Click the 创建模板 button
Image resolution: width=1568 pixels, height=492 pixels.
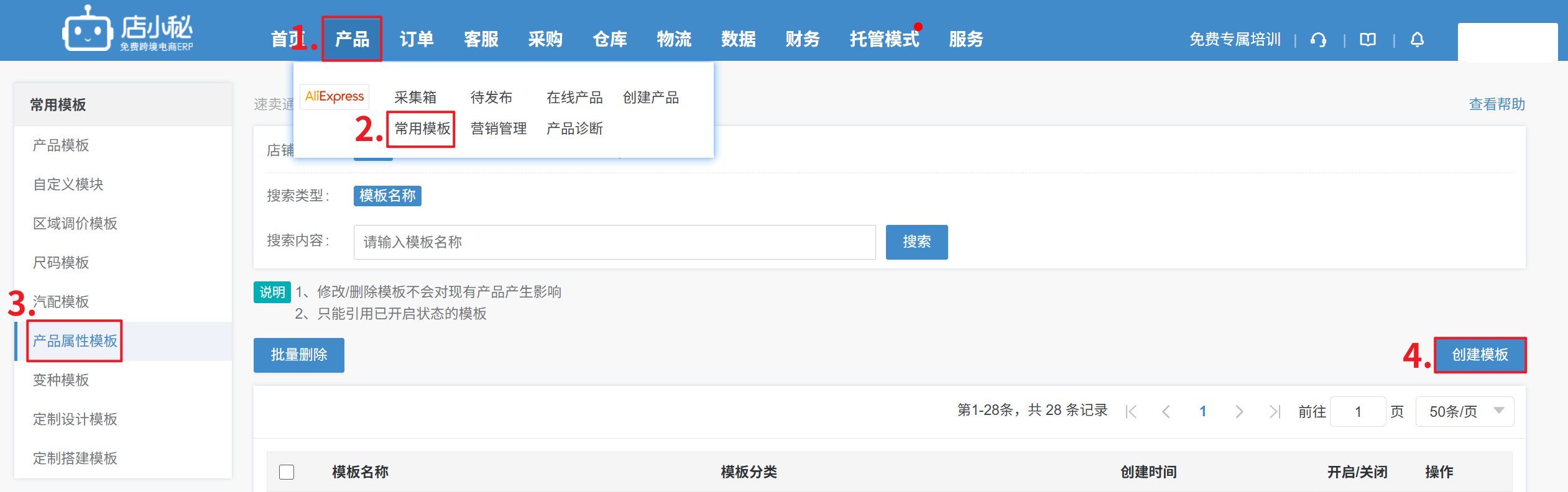1480,355
